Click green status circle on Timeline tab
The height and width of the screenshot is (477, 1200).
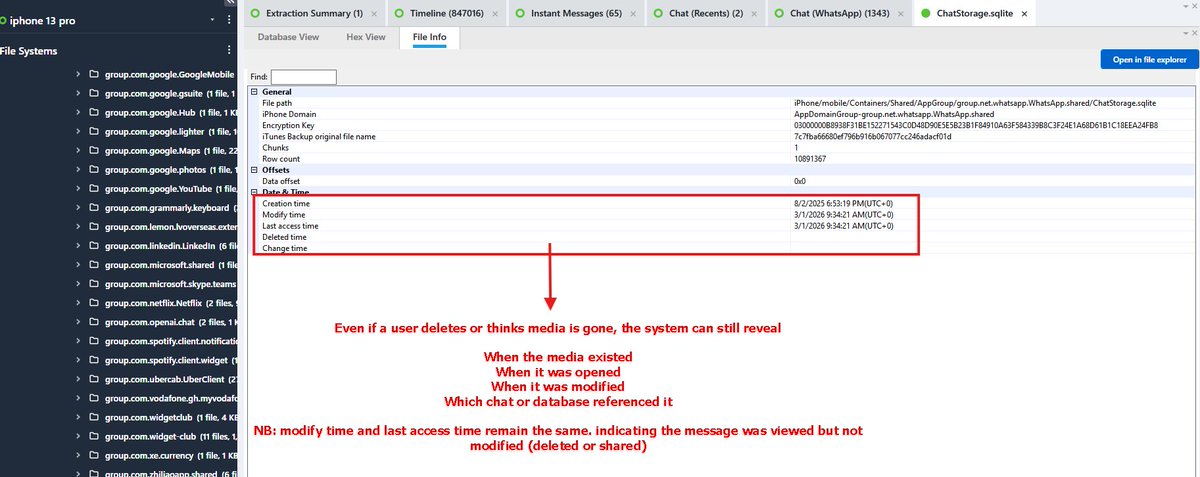pyautogui.click(x=399, y=13)
